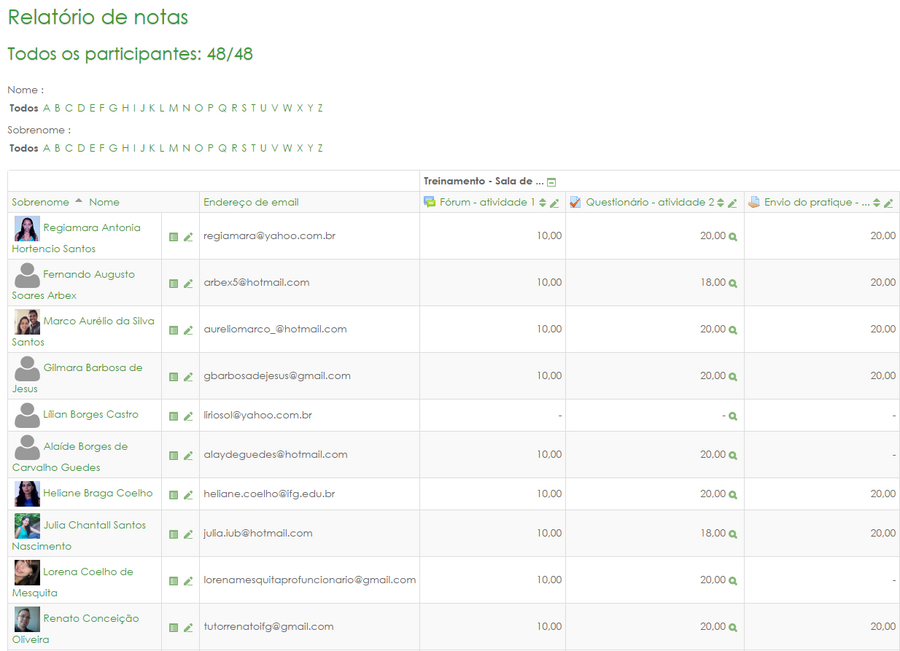Sort by Envio do pratique arrows
Image resolution: width=900 pixels, height=651 pixels.
click(x=876, y=203)
